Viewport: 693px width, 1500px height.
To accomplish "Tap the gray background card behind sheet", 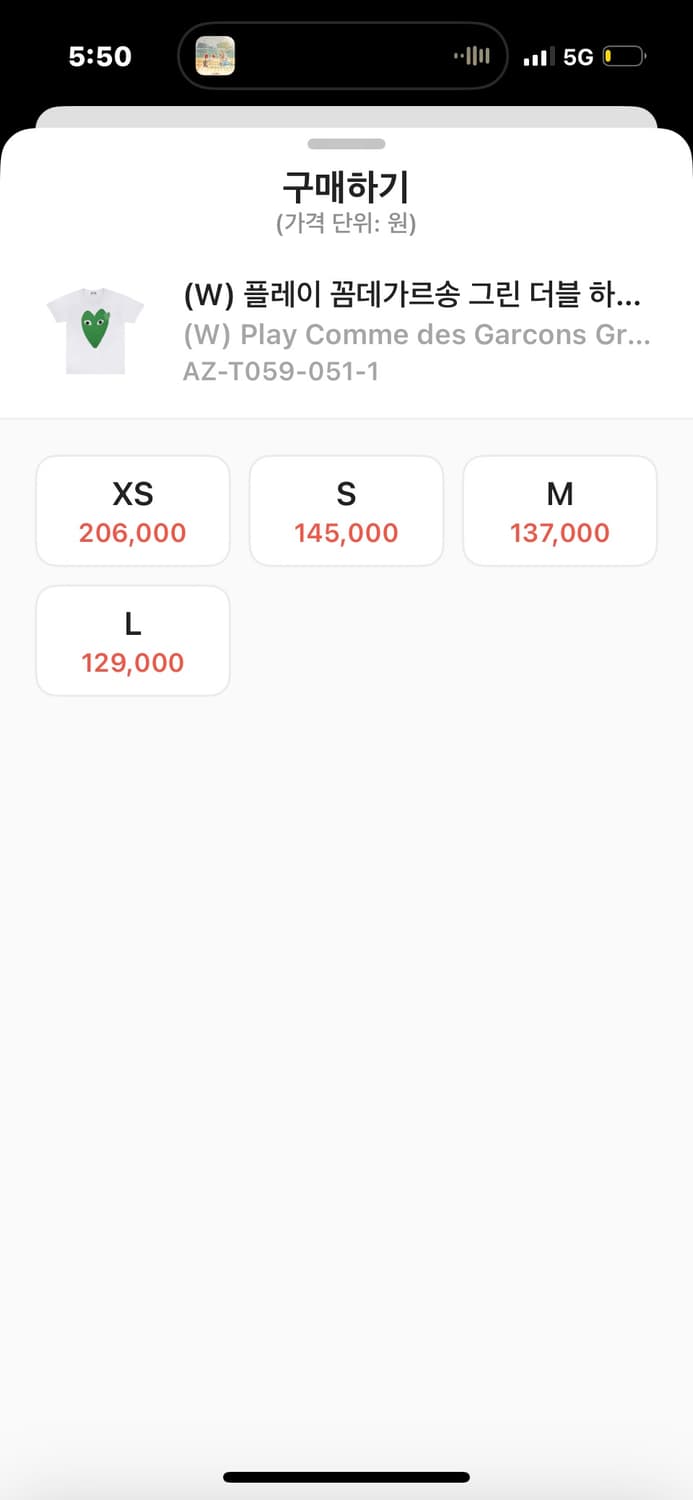I will [x=346, y=117].
